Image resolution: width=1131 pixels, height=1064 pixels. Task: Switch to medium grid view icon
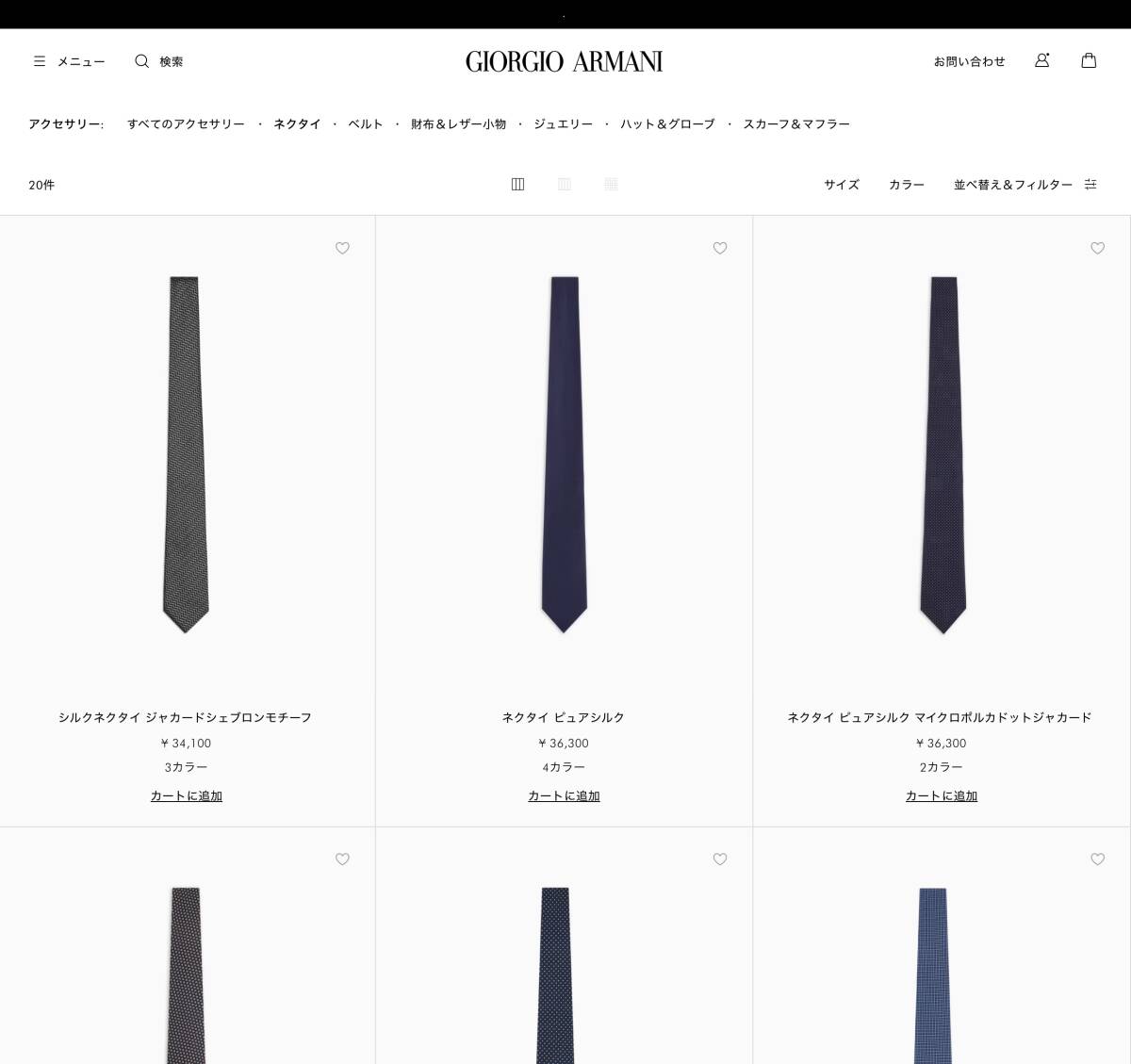tap(565, 185)
